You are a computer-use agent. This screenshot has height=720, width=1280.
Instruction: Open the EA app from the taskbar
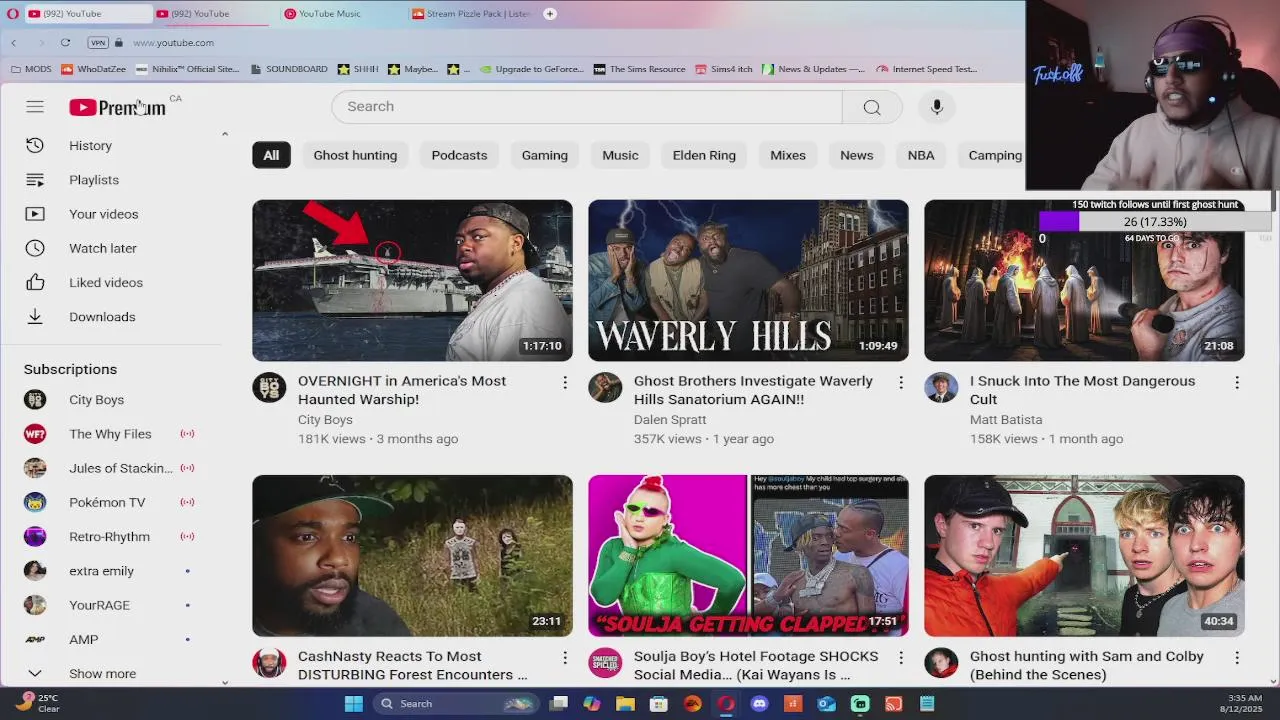692,704
